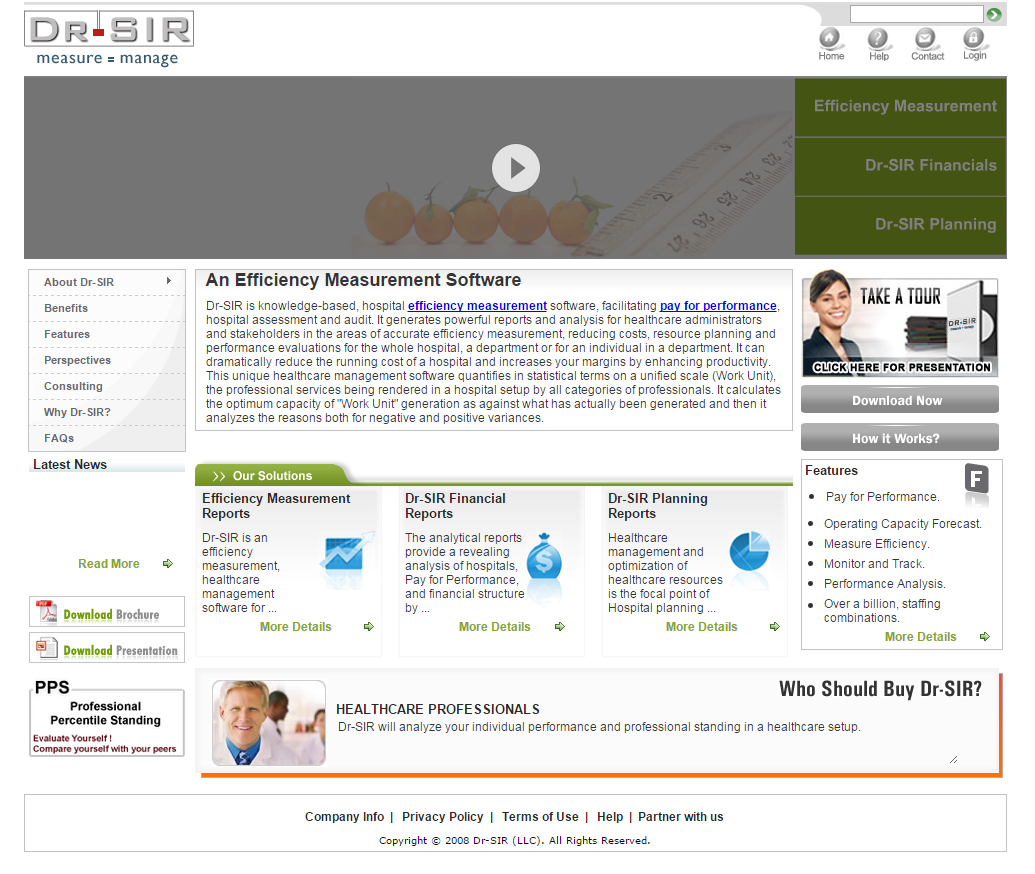Click the Contact envelope icon

pyautogui.click(x=926, y=38)
